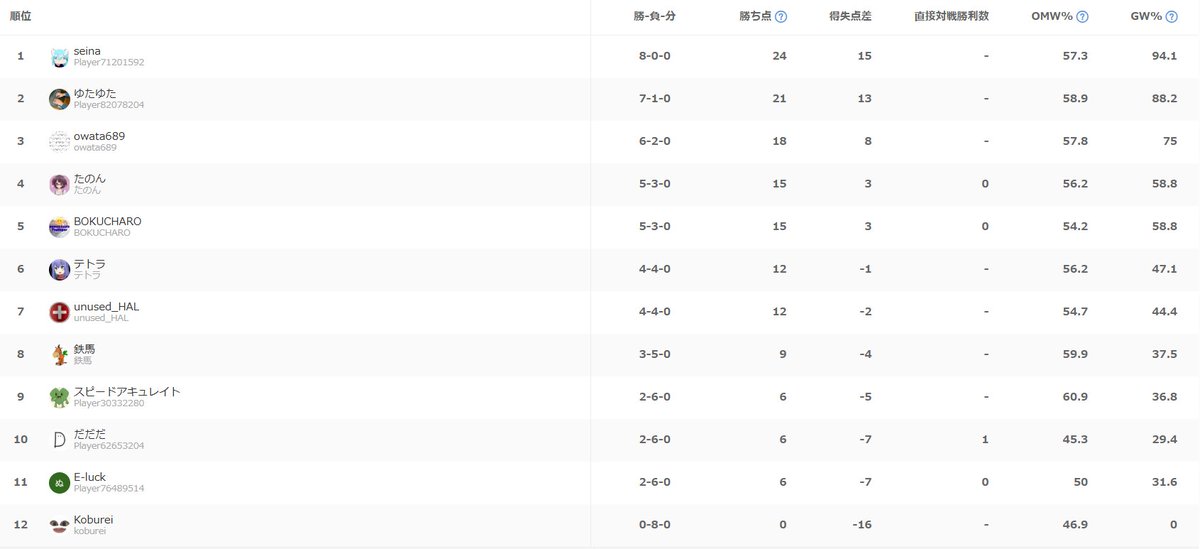Image resolution: width=1200 pixels, height=549 pixels.
Task: Click ゆたゆた's points value 21
Action: [779, 99]
